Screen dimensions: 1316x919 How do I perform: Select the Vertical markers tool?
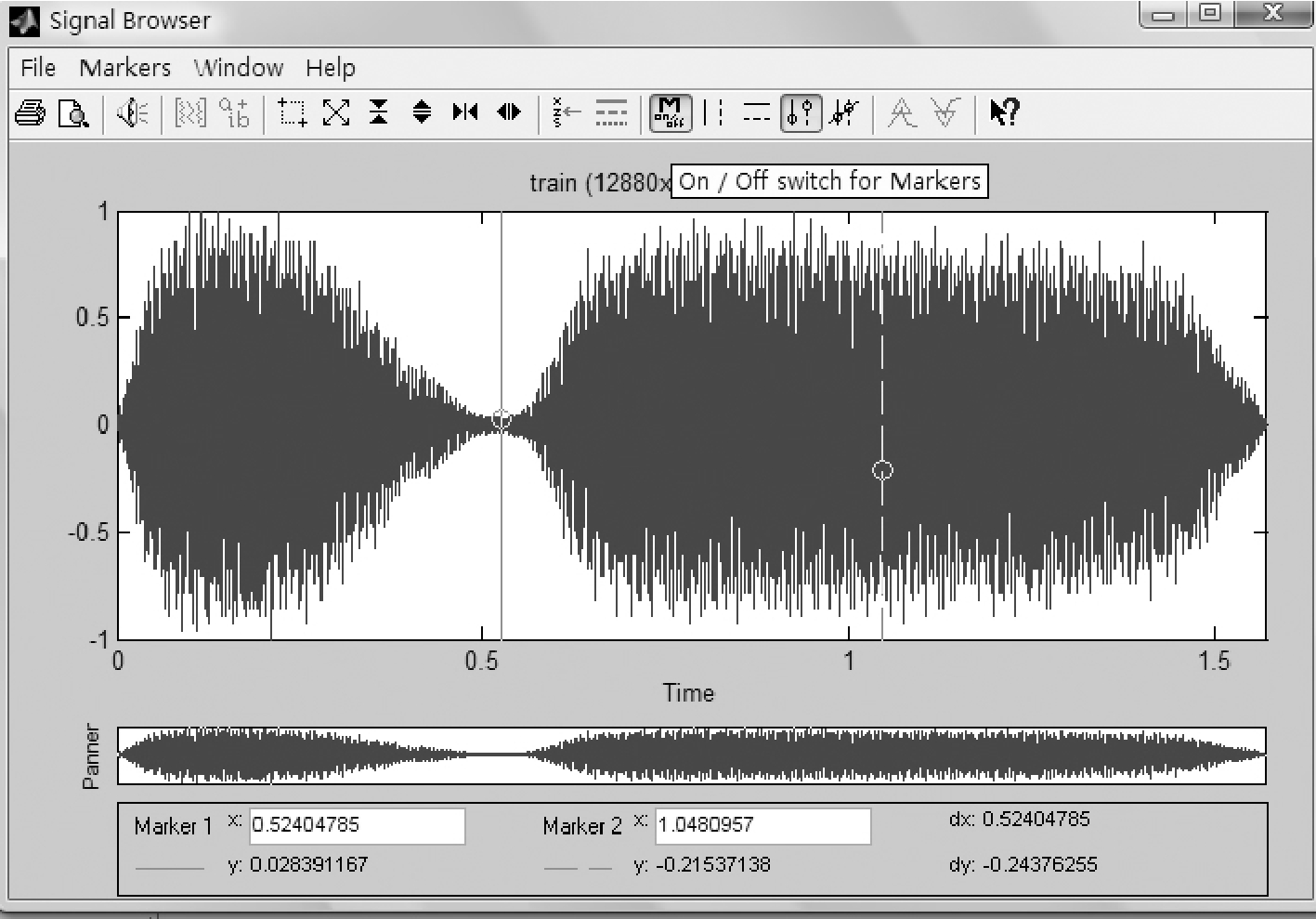pyautogui.click(x=713, y=113)
